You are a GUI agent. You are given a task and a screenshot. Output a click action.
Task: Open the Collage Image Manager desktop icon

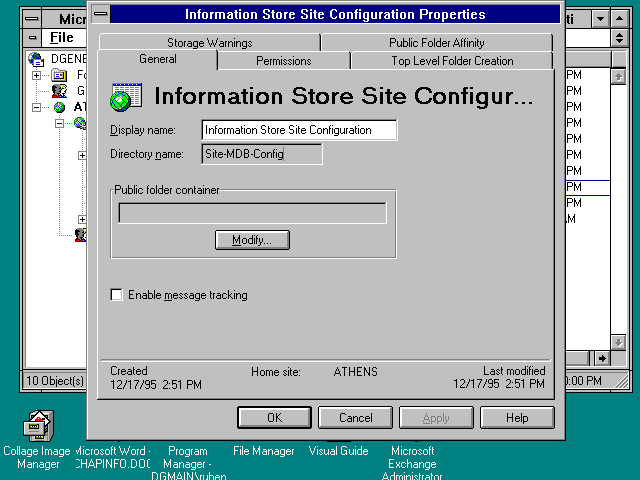coord(38,426)
